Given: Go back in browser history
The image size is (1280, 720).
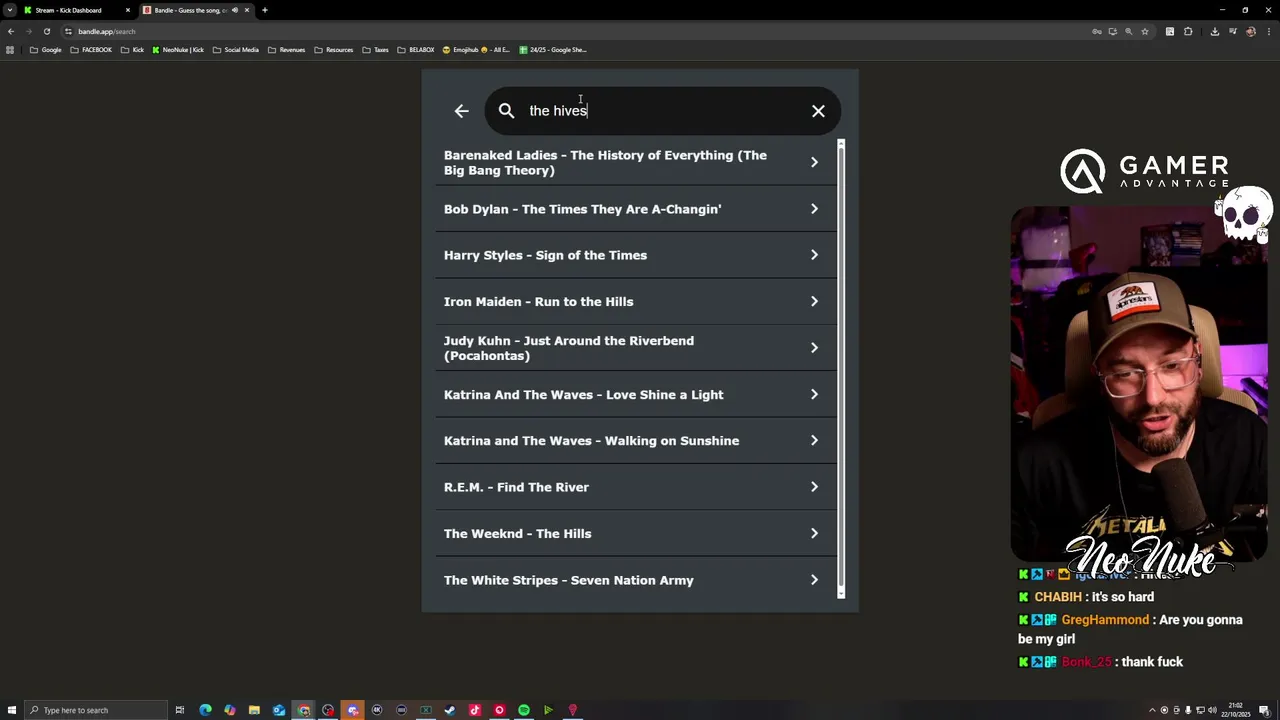Looking at the screenshot, I should click(x=11, y=31).
